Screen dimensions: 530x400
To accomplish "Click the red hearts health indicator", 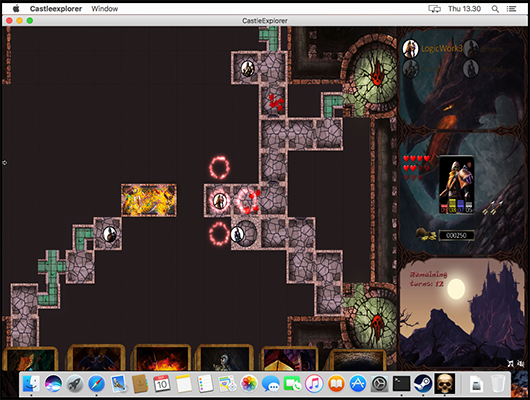I will 416,168.
